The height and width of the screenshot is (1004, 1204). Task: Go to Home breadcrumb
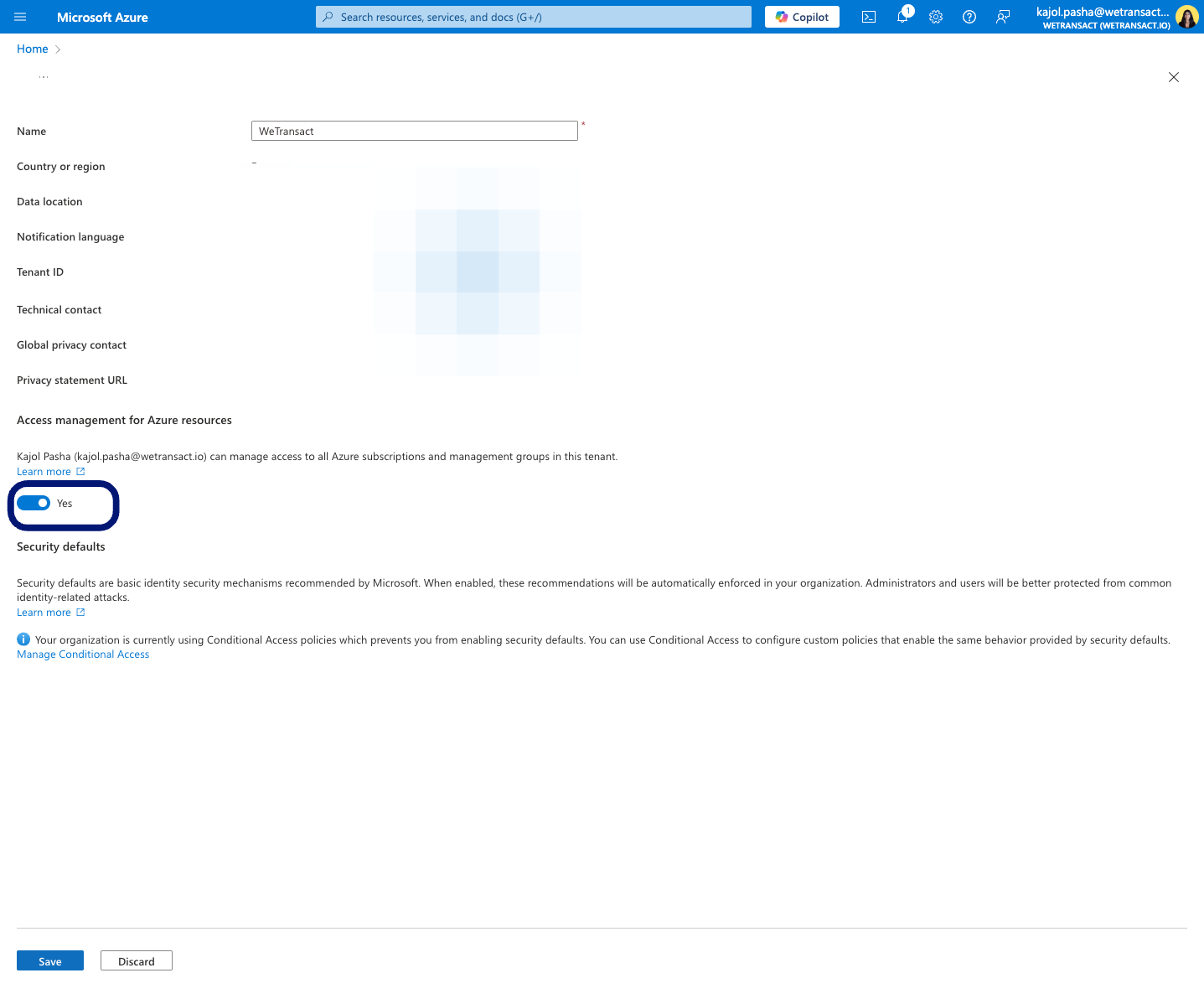tap(33, 49)
